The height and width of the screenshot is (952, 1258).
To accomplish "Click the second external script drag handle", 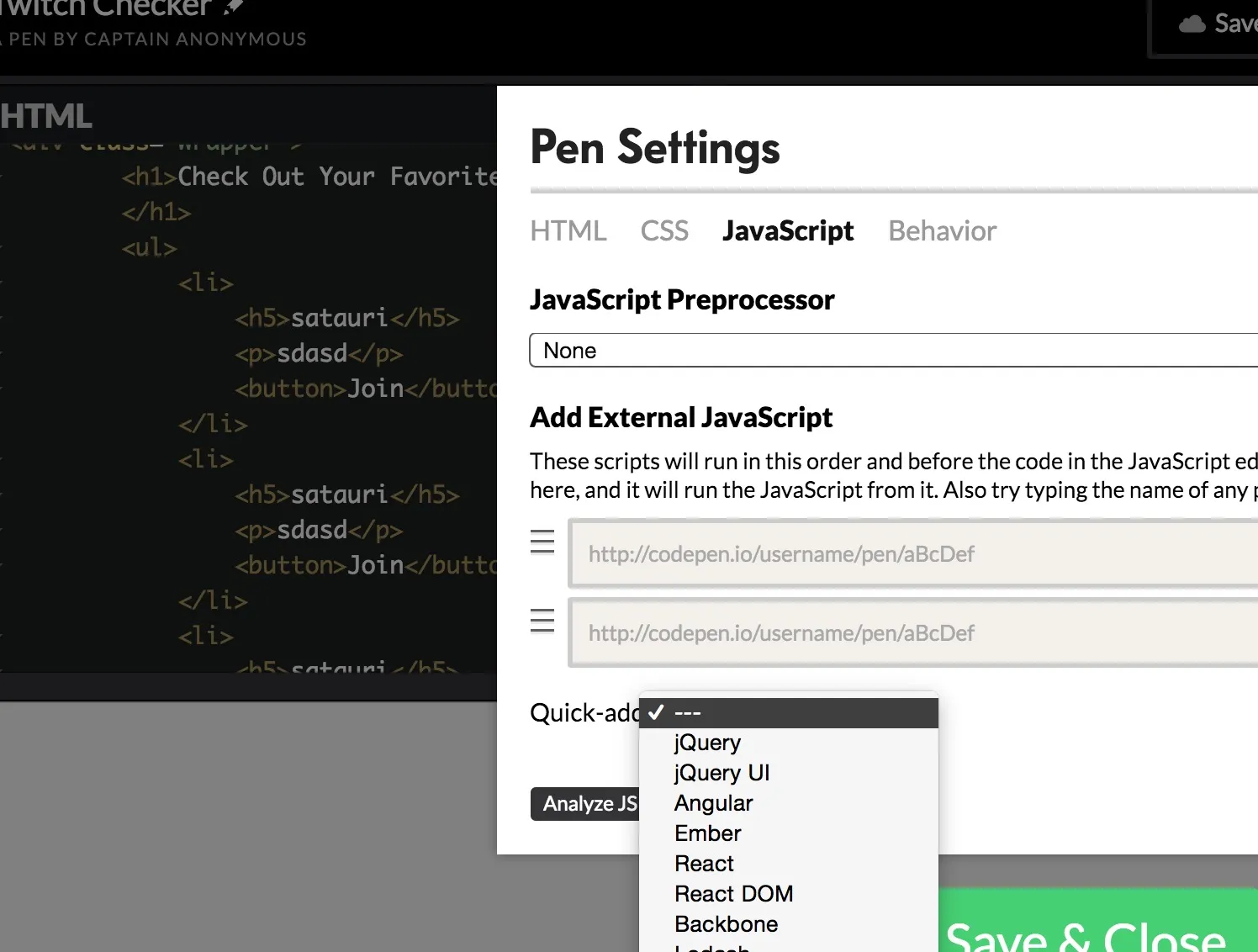I will coord(542,620).
